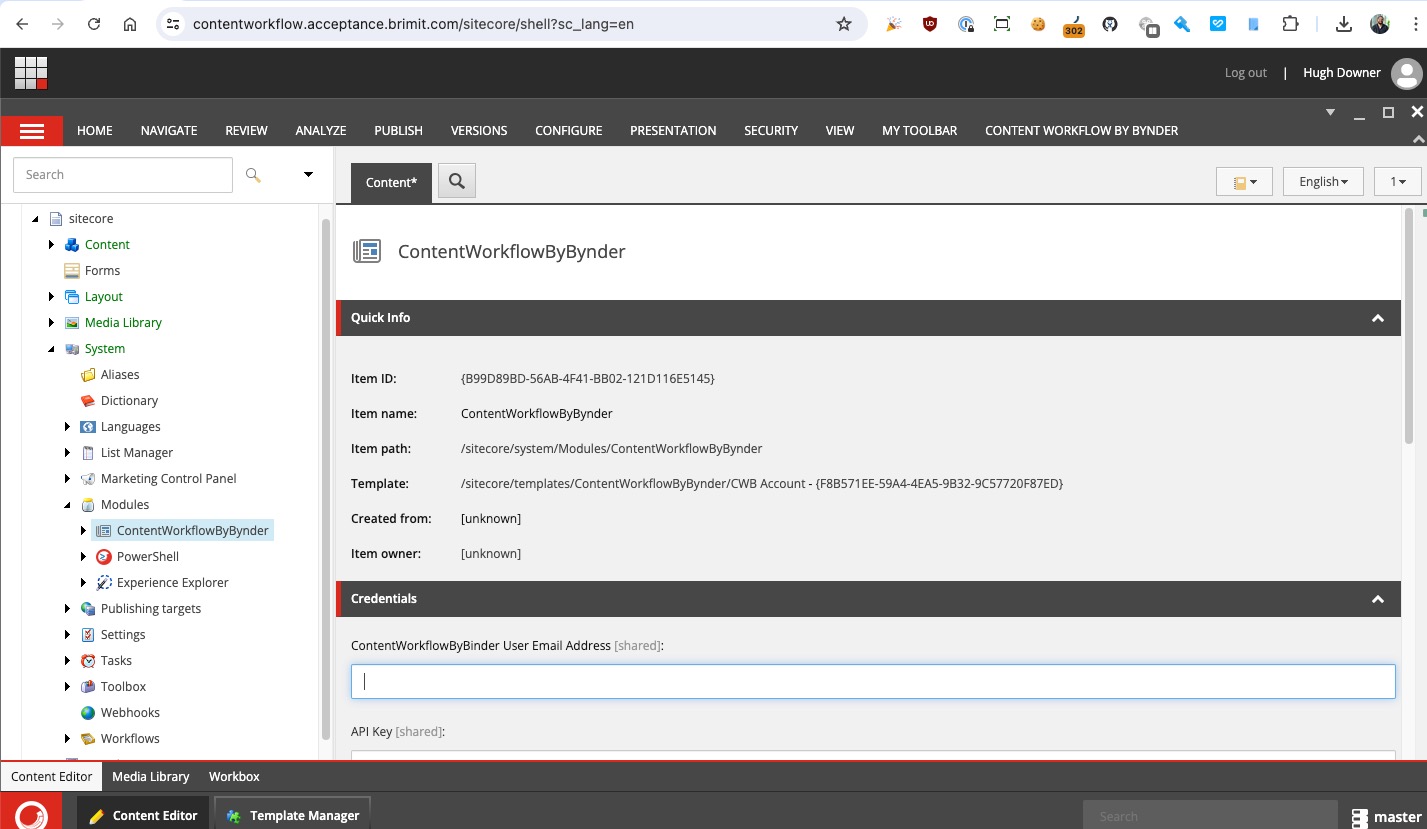Open the red hamburger menu button

[32, 131]
